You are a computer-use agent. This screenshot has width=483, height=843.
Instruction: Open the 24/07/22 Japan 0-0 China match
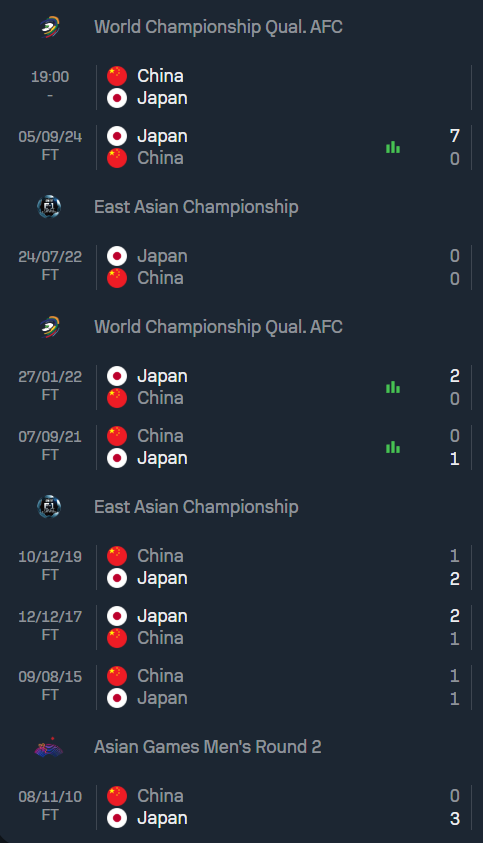242,267
